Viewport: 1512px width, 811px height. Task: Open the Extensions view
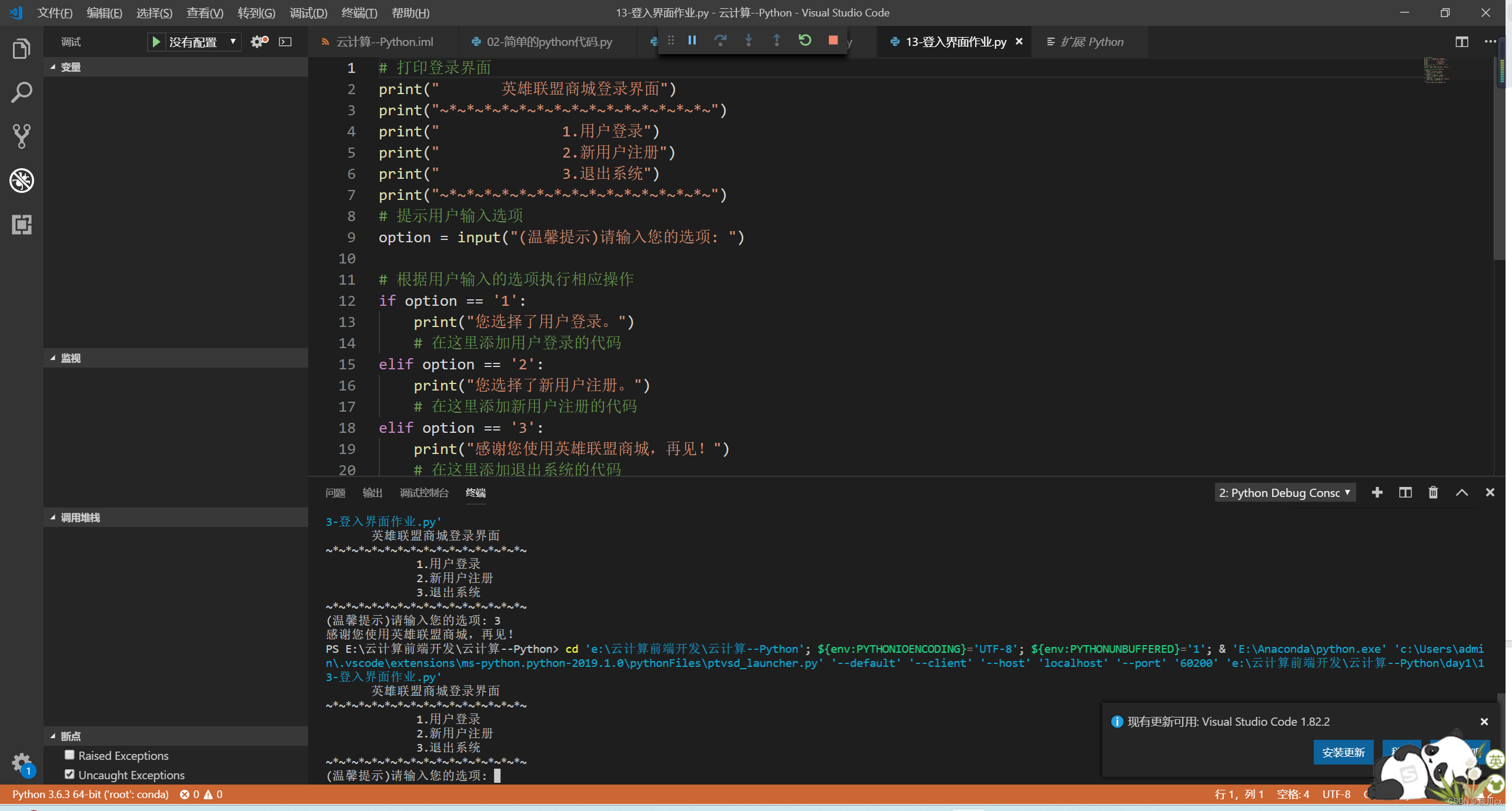click(x=21, y=225)
